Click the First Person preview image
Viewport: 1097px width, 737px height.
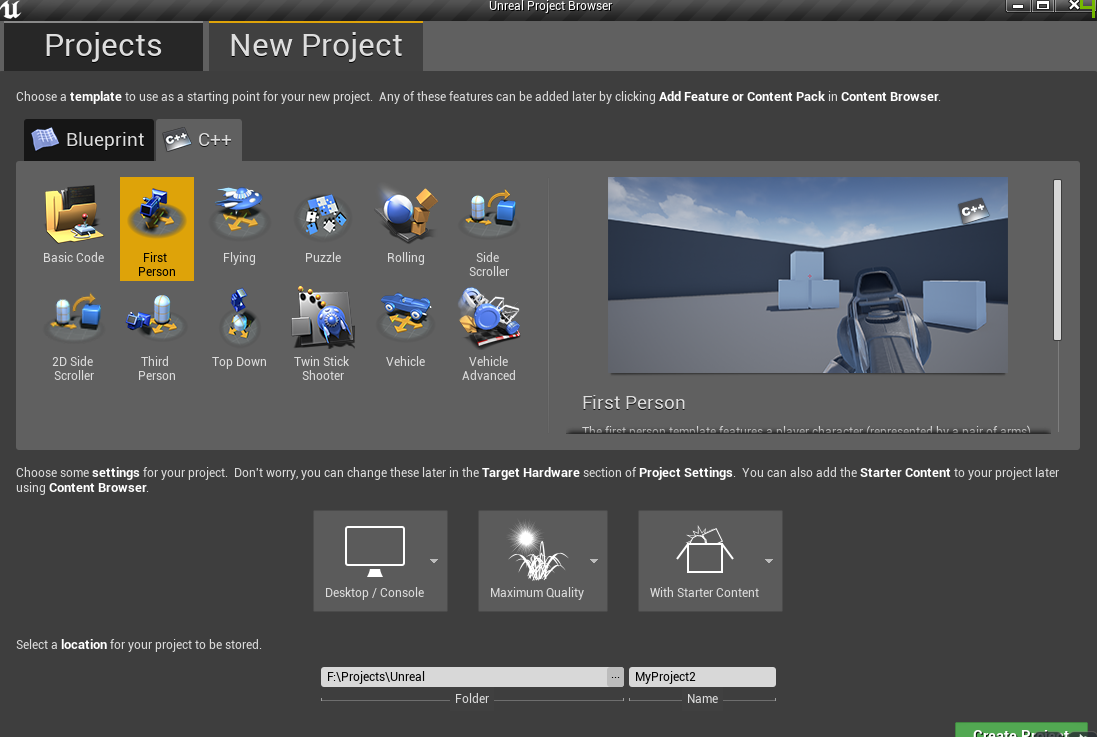807,275
